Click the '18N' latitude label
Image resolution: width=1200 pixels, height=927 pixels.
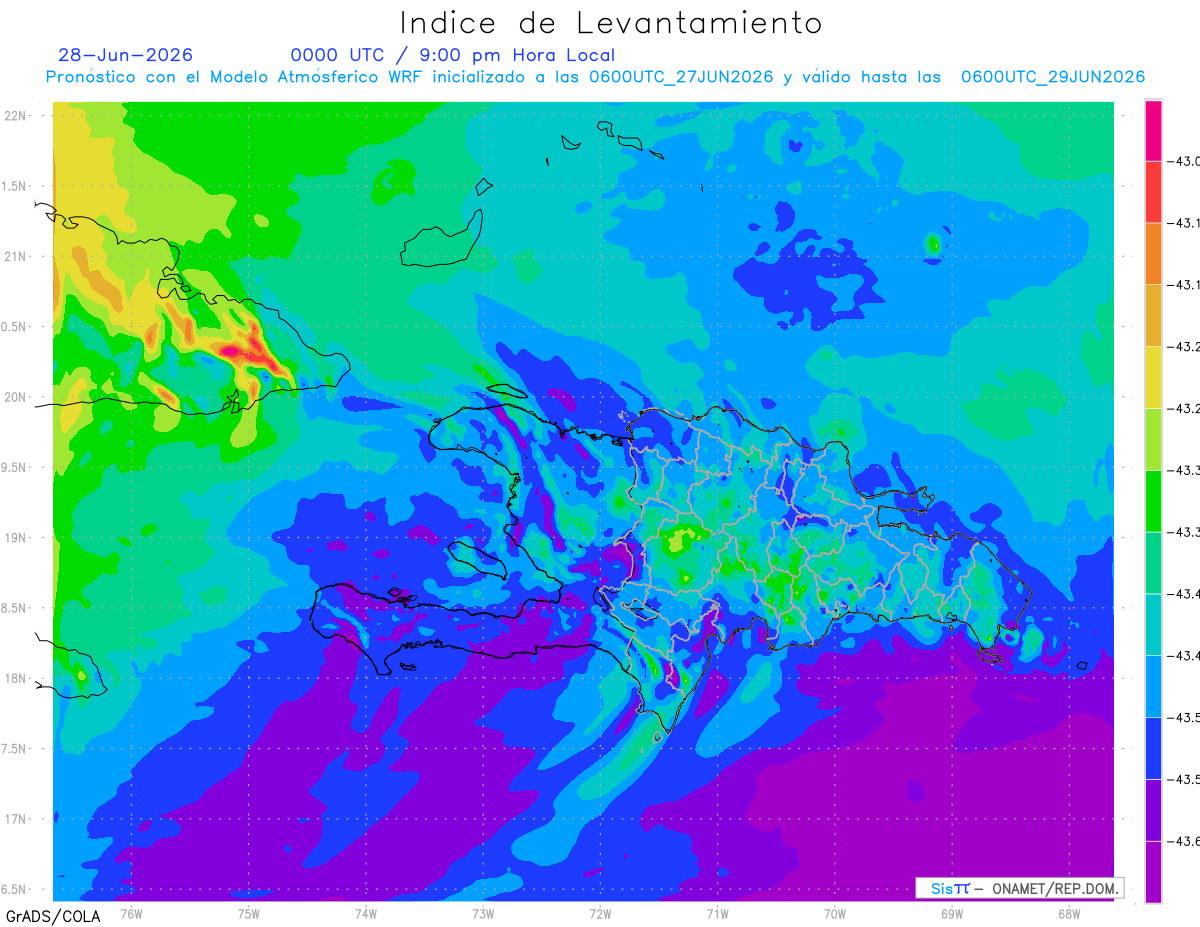point(16,679)
